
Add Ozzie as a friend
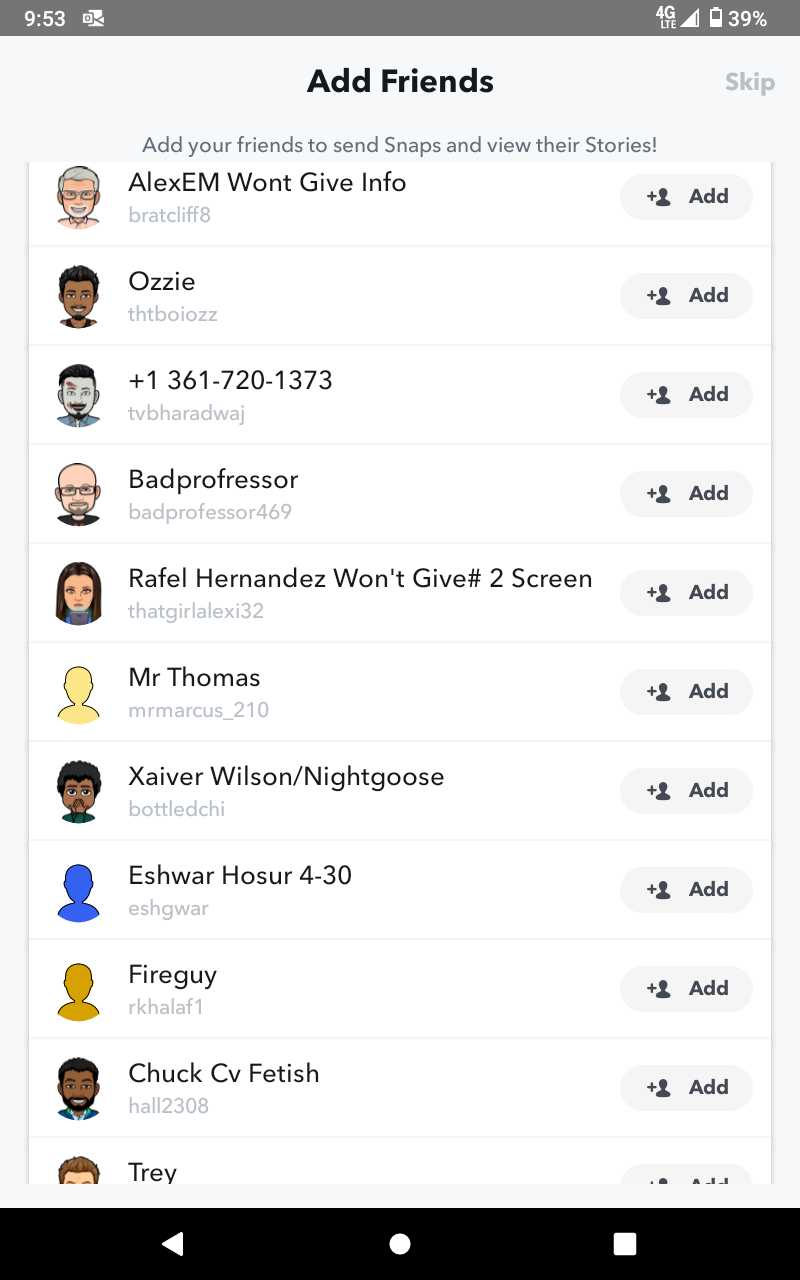click(x=686, y=296)
